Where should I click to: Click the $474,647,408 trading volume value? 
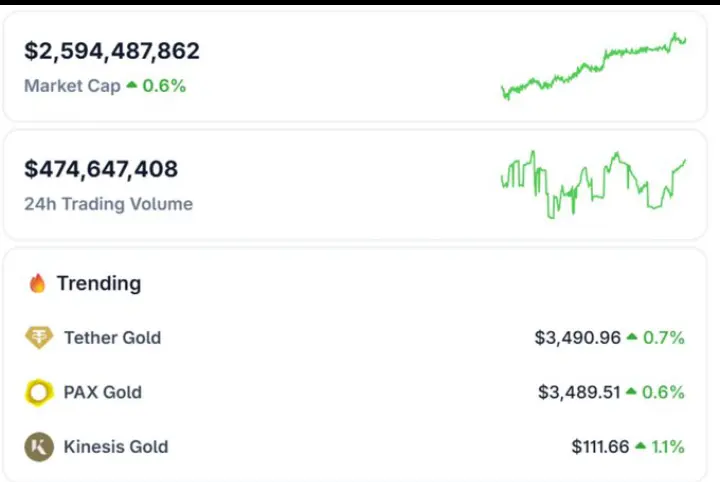[101, 169]
